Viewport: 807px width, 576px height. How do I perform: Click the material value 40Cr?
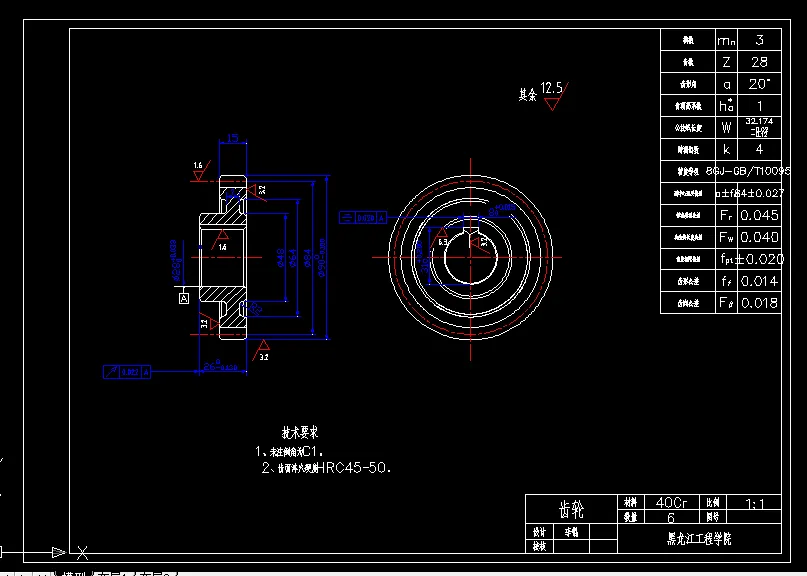tap(671, 502)
